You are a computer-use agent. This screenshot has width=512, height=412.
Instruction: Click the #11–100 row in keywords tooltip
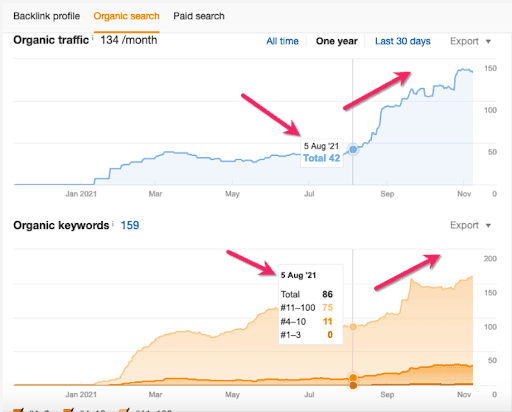[307, 308]
